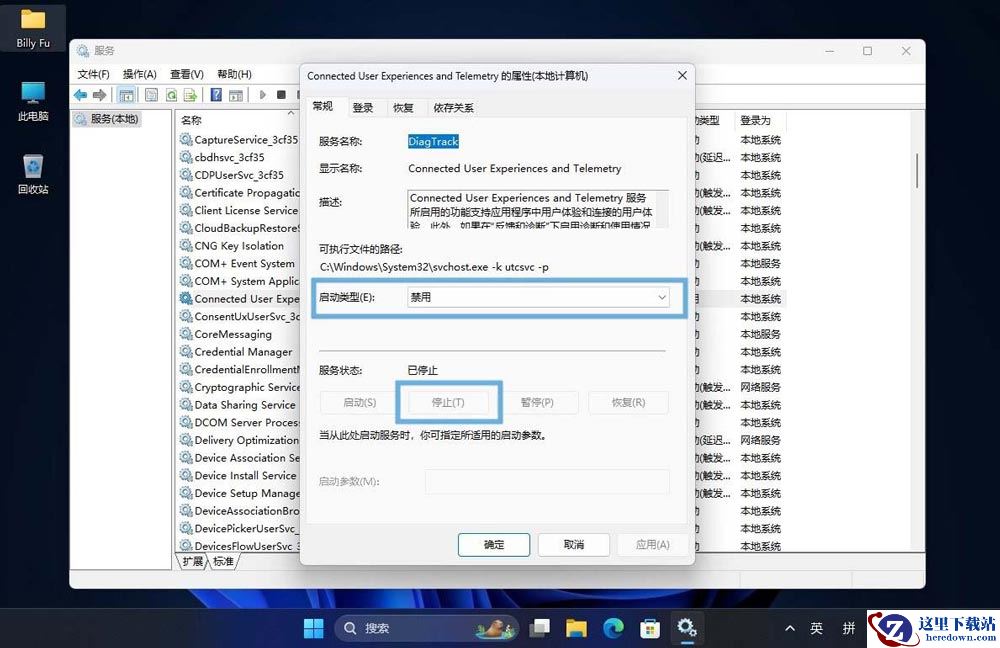The width and height of the screenshot is (1000, 648).
Task: Open the 启动类型 dropdown showing 禁用
Action: [x=538, y=297]
